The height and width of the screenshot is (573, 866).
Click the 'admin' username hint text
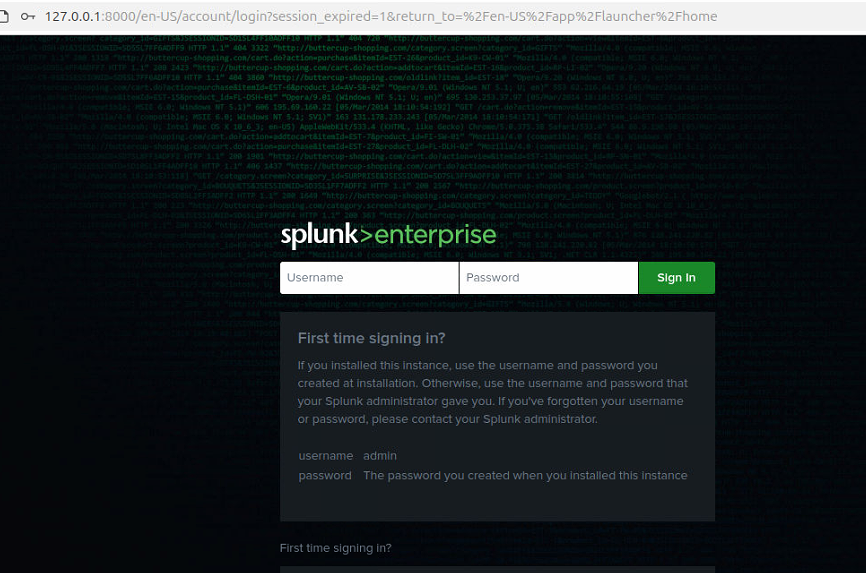click(380, 456)
